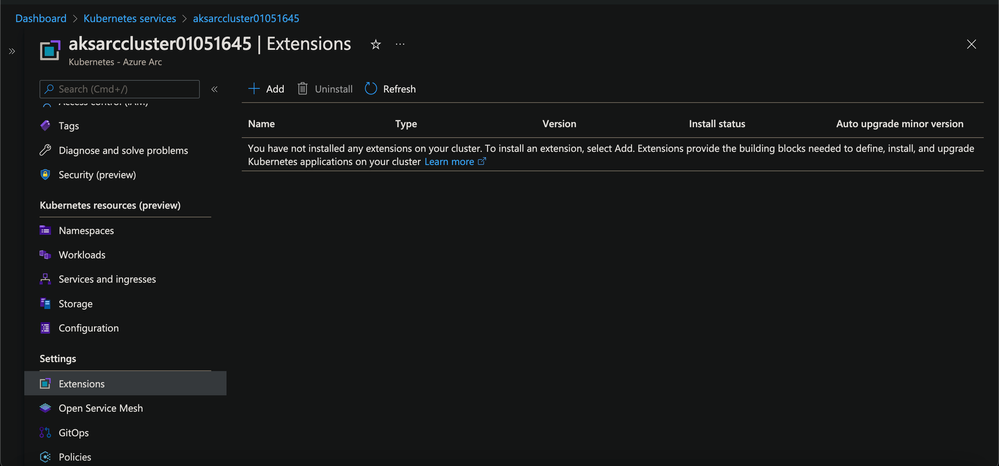Click the Policies icon in sidebar
The height and width of the screenshot is (466, 999).
point(45,457)
